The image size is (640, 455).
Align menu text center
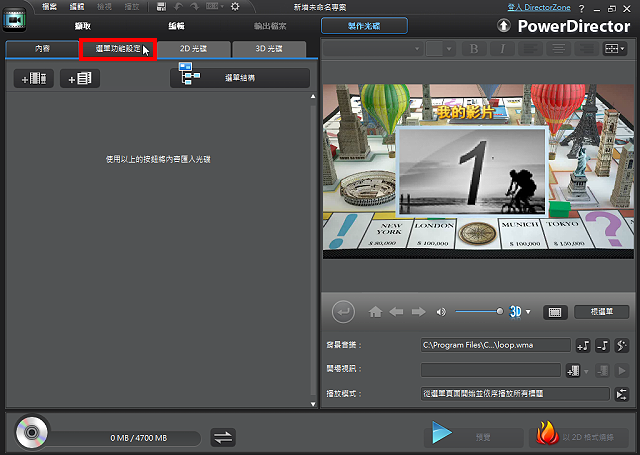pyautogui.click(x=558, y=49)
